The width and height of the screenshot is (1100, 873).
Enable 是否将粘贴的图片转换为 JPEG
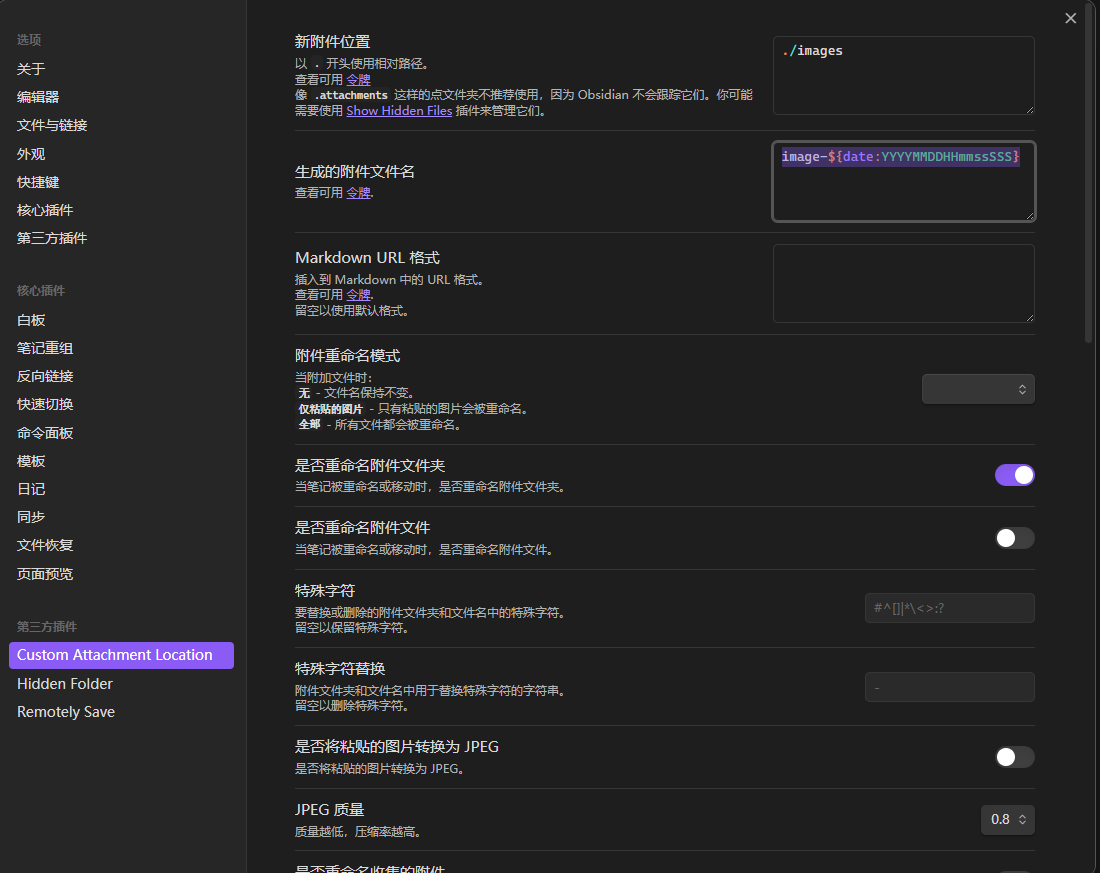coord(1014,757)
